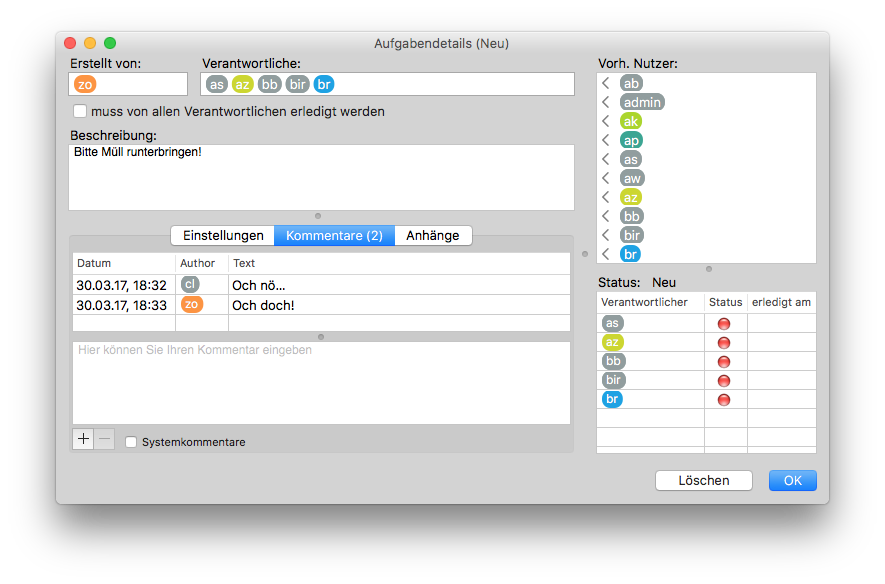885x584 pixels.
Task: Click 'as' badge in status table
Action: point(612,323)
